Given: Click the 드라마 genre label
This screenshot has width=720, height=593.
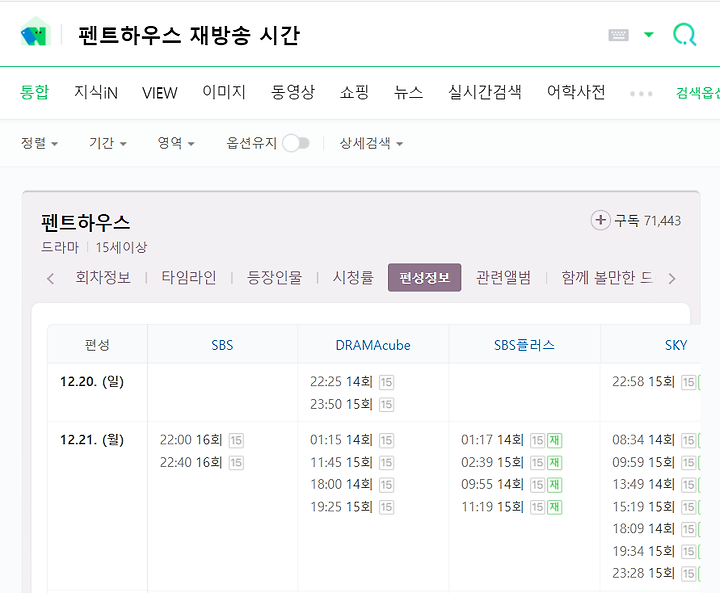Looking at the screenshot, I should tap(60, 248).
